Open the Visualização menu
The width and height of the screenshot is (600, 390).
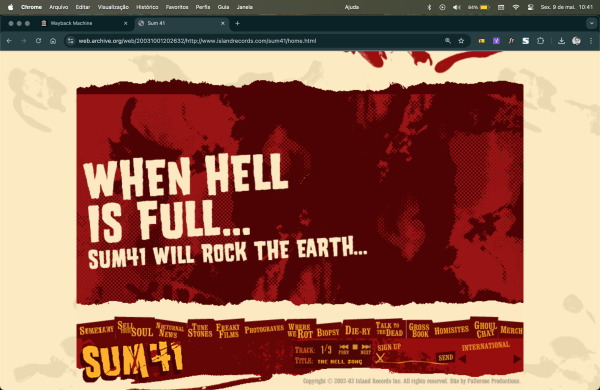[x=113, y=7]
